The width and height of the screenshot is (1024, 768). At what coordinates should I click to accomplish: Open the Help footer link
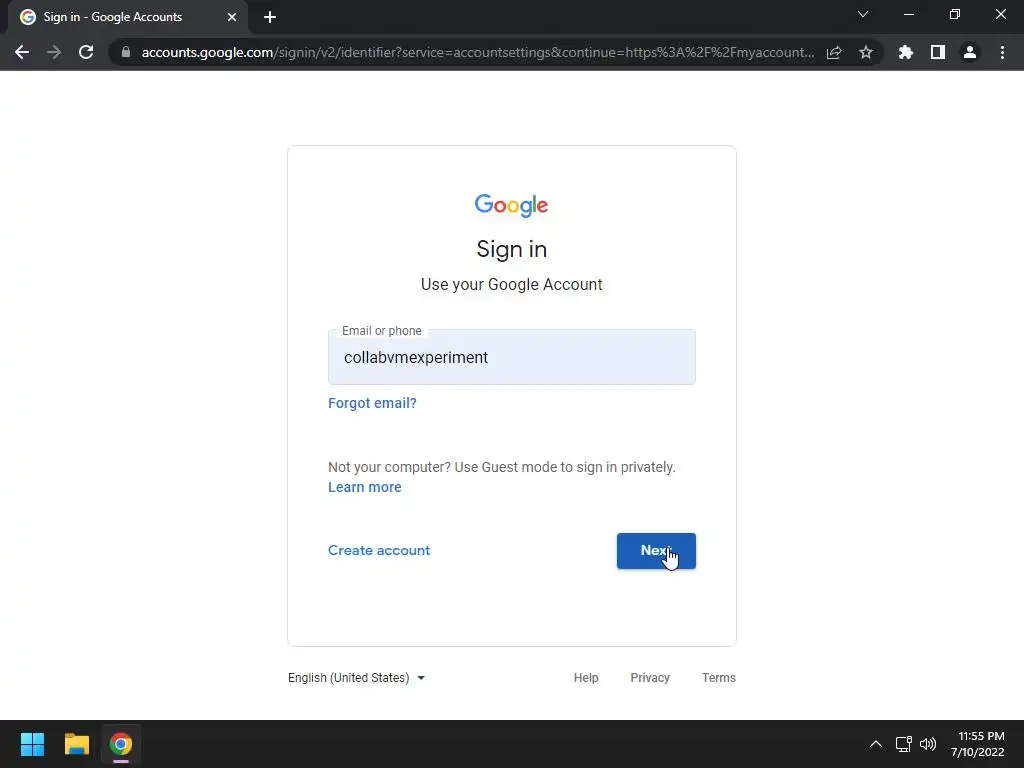pos(586,678)
